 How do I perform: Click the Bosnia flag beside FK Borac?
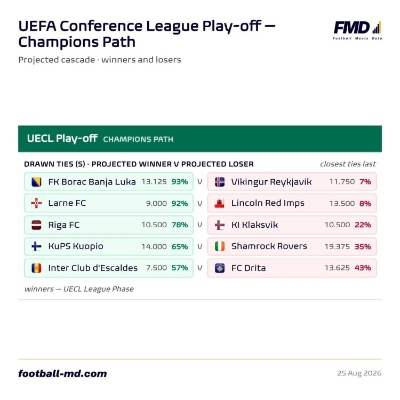click(36, 182)
